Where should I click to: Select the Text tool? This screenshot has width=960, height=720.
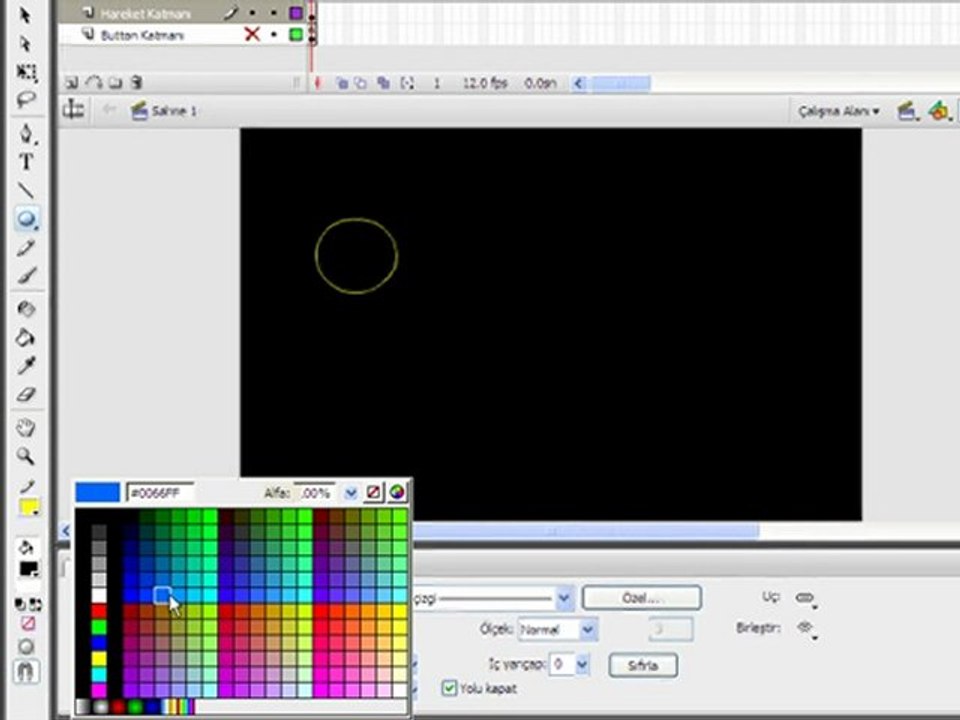point(26,162)
